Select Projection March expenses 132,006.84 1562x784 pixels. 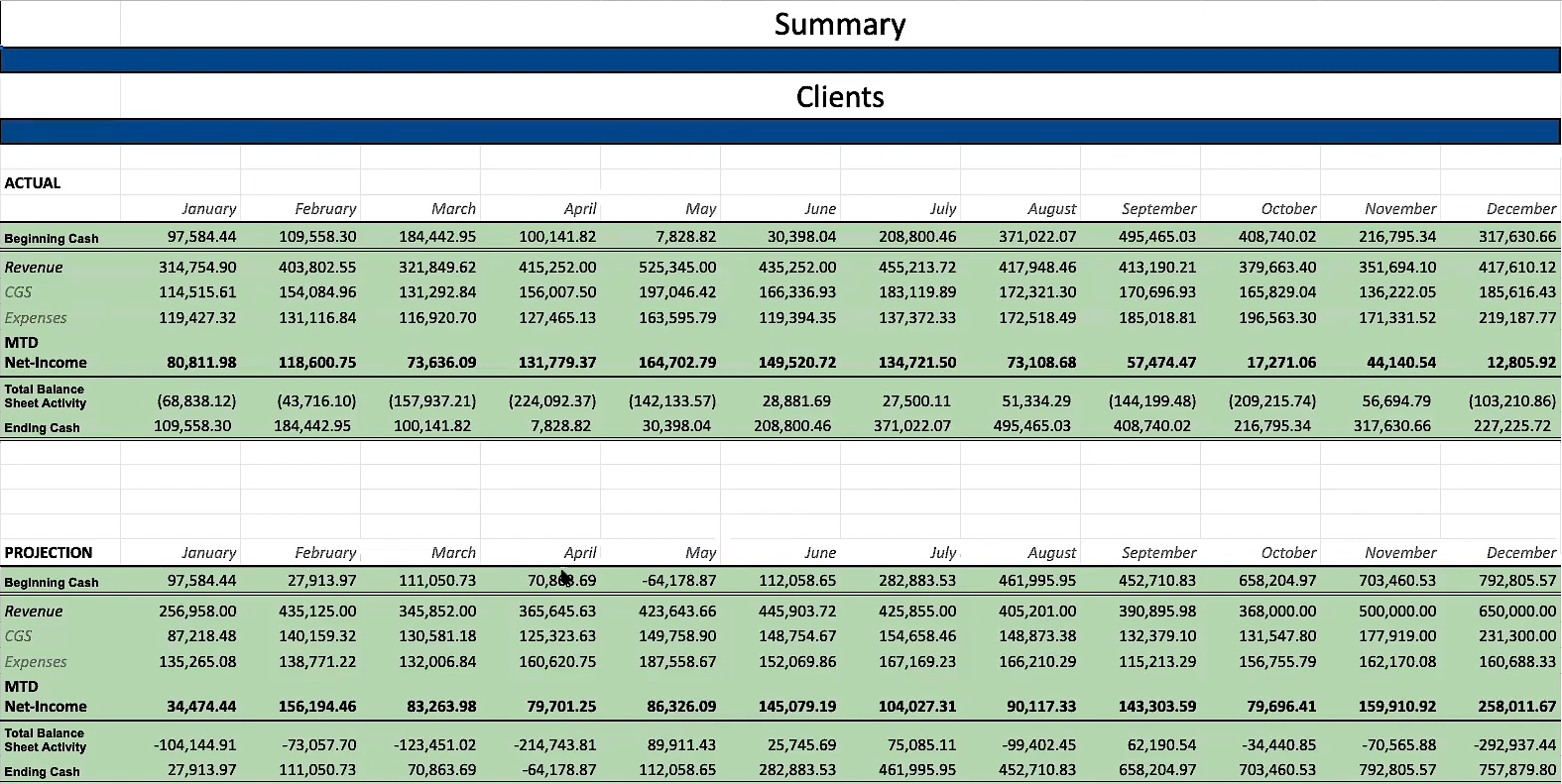pos(437,662)
